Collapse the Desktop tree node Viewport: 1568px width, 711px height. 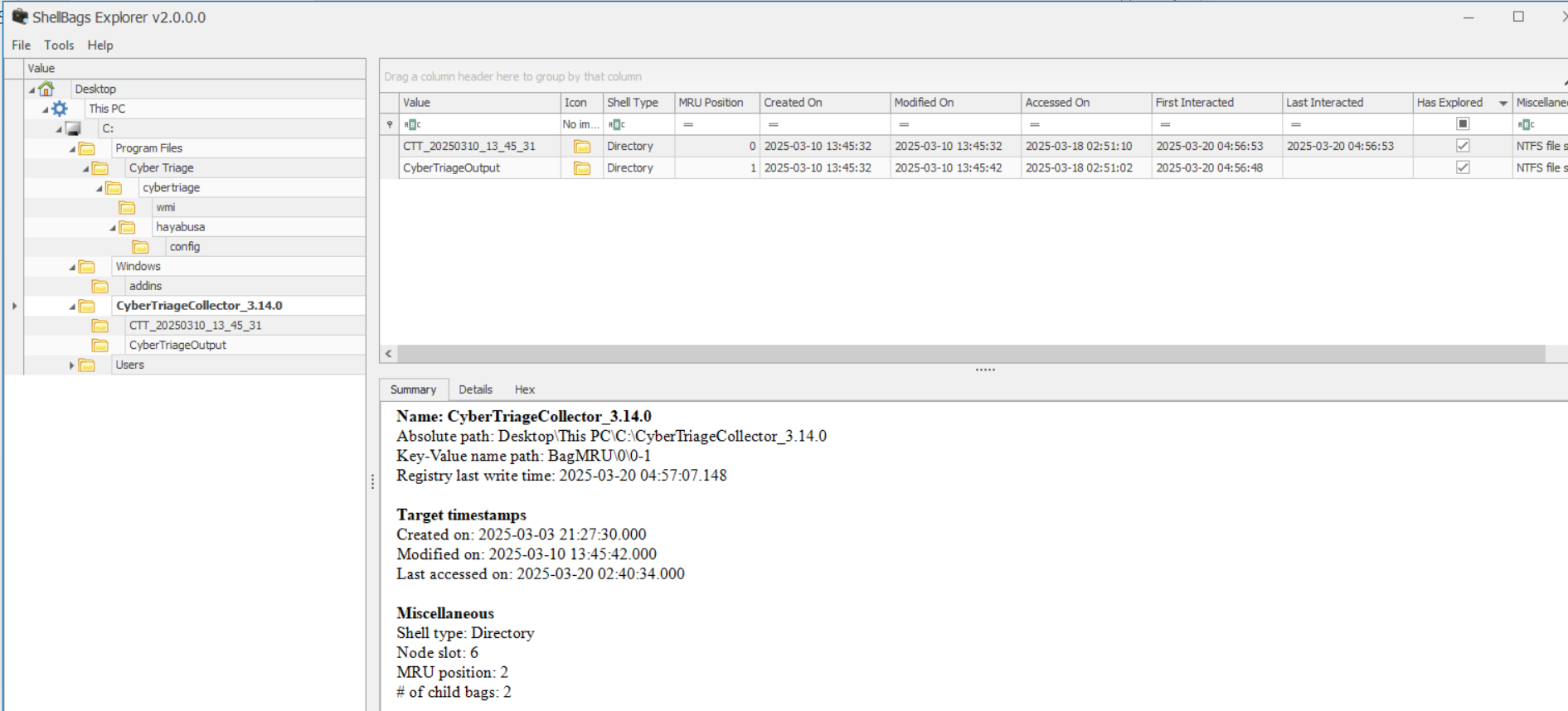pos(32,89)
